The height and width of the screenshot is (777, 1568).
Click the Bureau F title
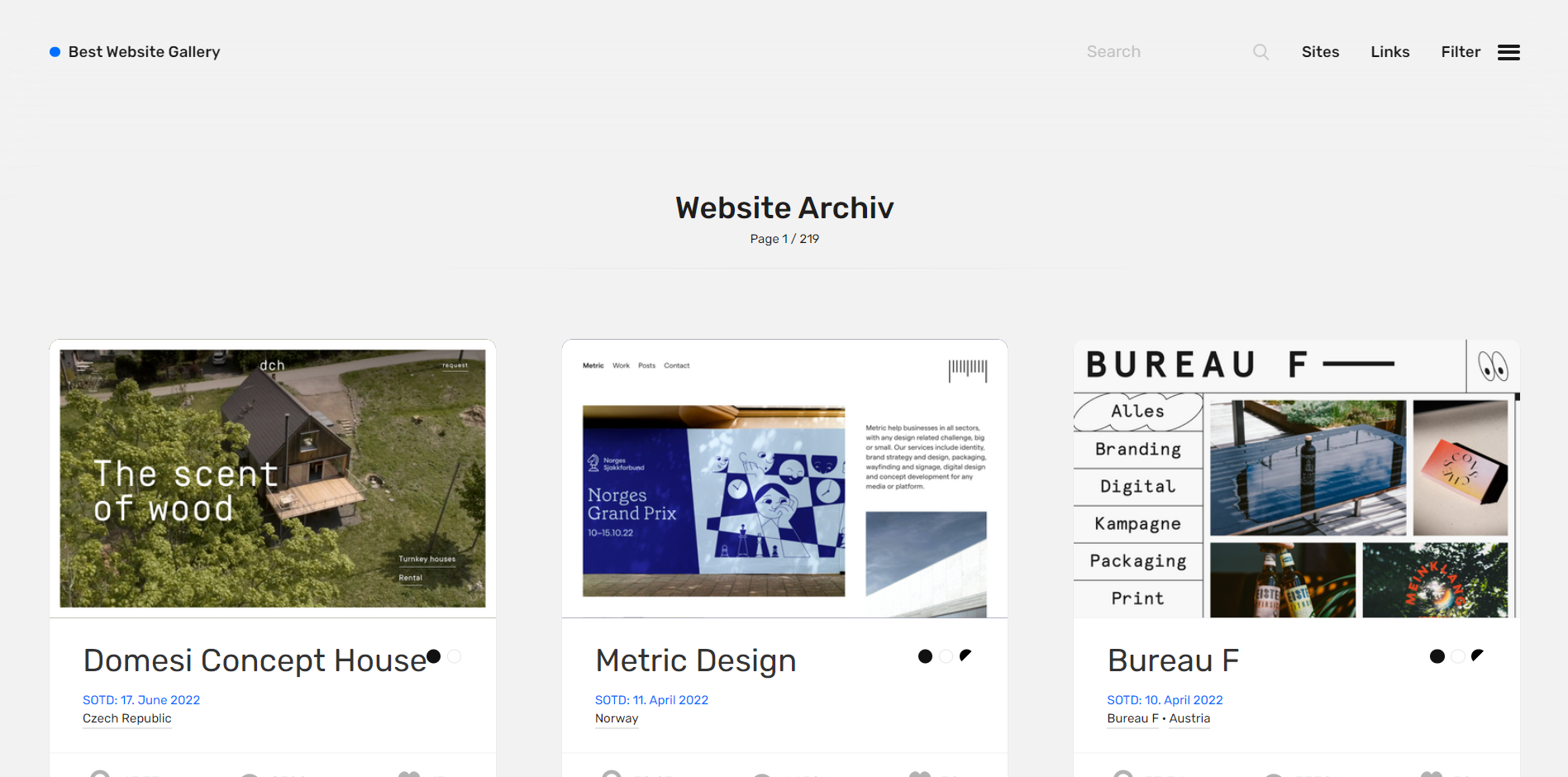point(1173,660)
